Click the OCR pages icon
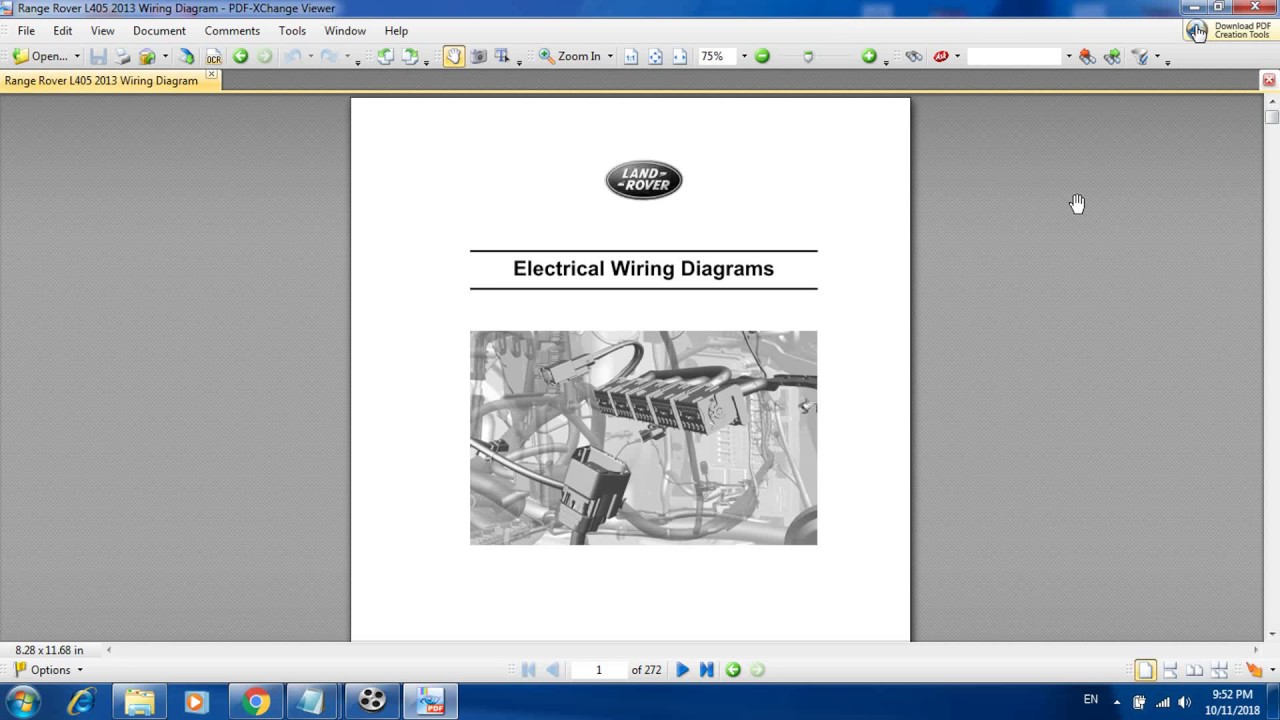This screenshot has height=720, width=1280. [x=213, y=56]
